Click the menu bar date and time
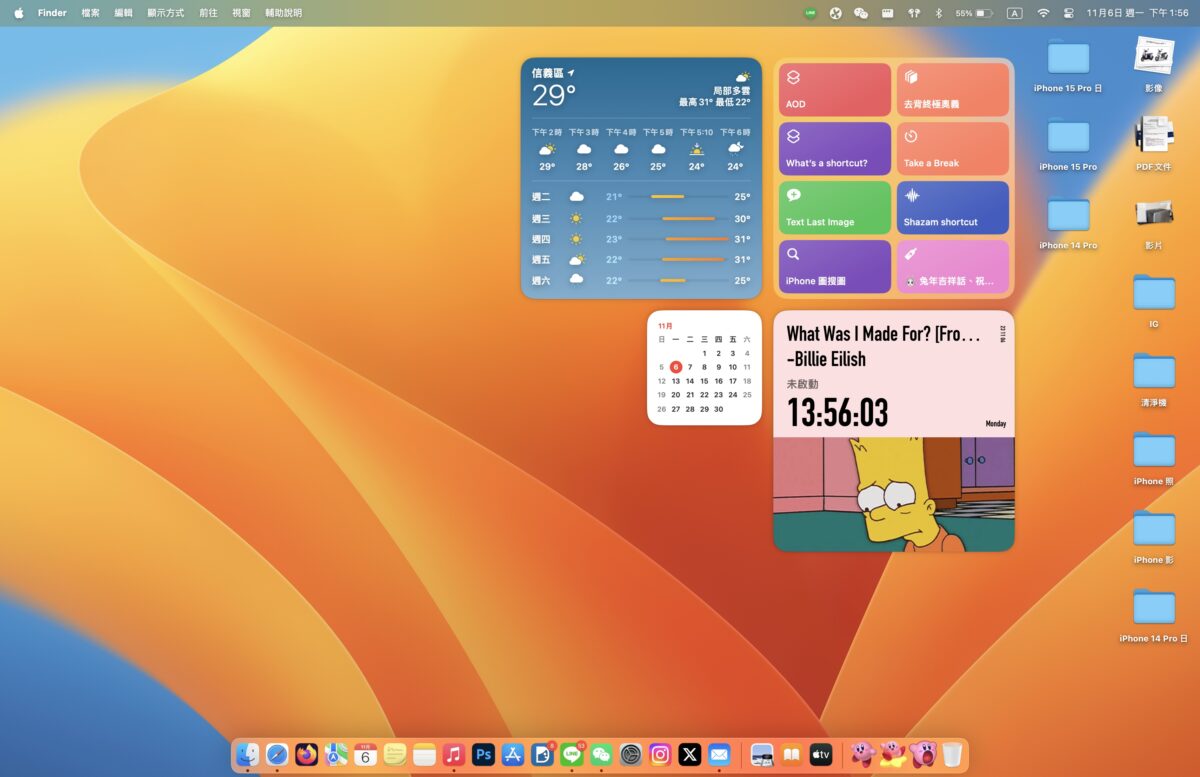The height and width of the screenshot is (777, 1200). click(x=1138, y=13)
